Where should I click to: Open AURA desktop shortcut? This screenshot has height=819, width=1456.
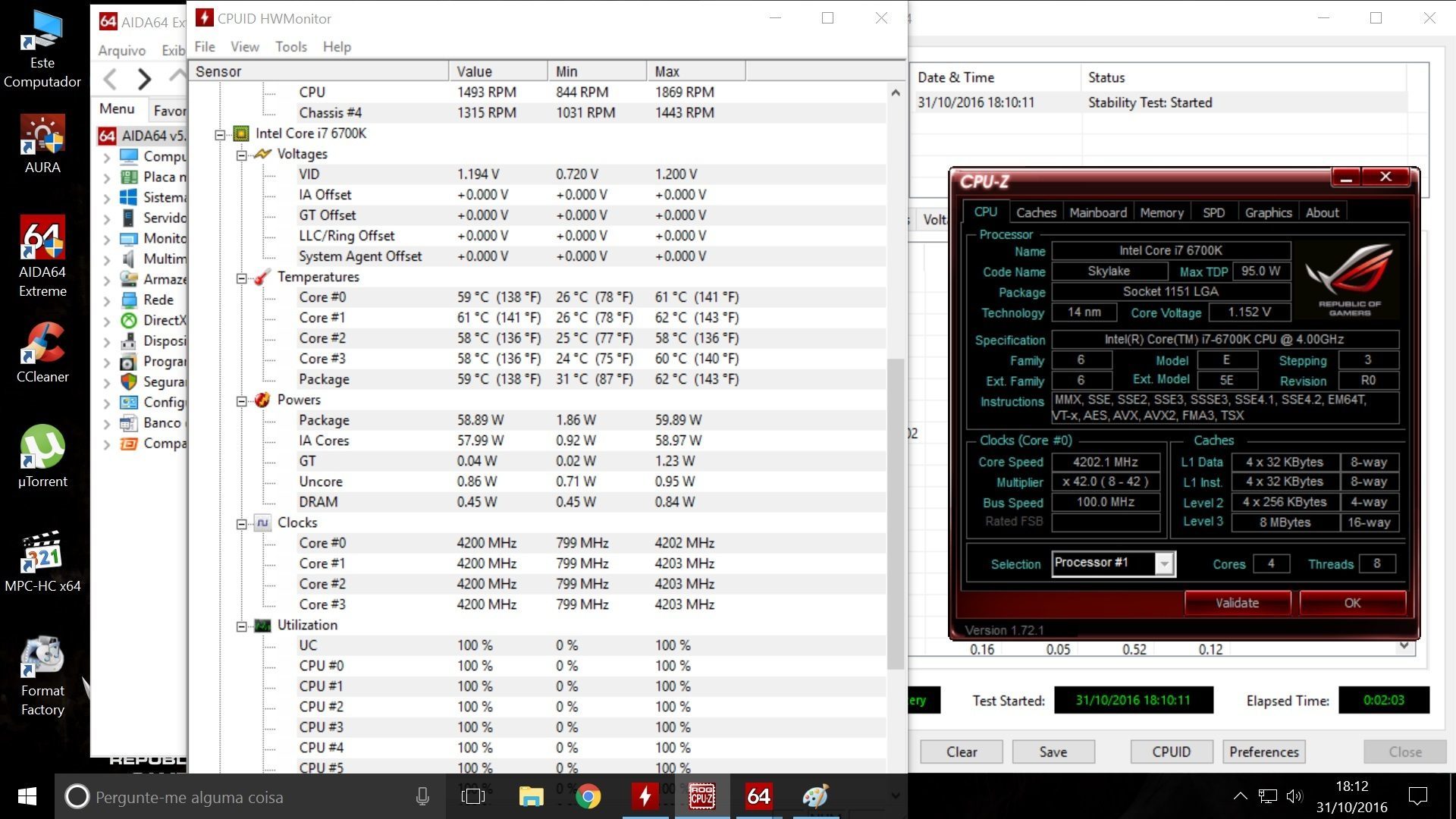tap(42, 144)
